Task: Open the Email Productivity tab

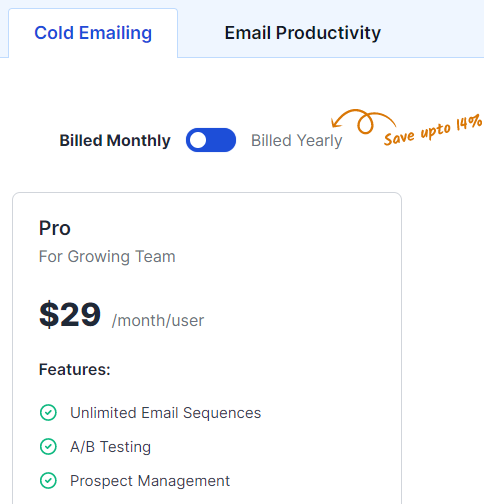Action: tap(303, 33)
